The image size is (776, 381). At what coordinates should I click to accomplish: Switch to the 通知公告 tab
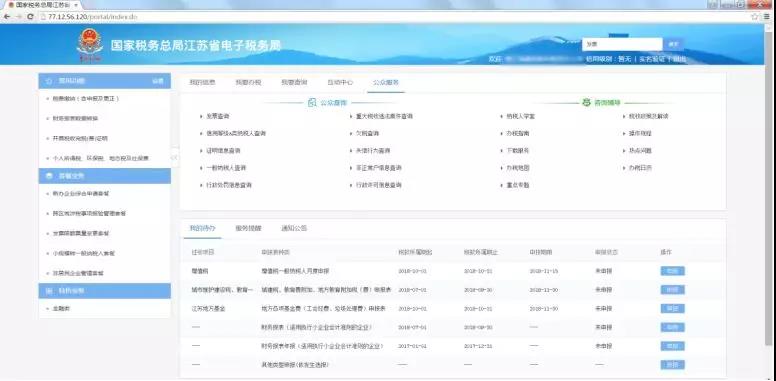(x=294, y=229)
